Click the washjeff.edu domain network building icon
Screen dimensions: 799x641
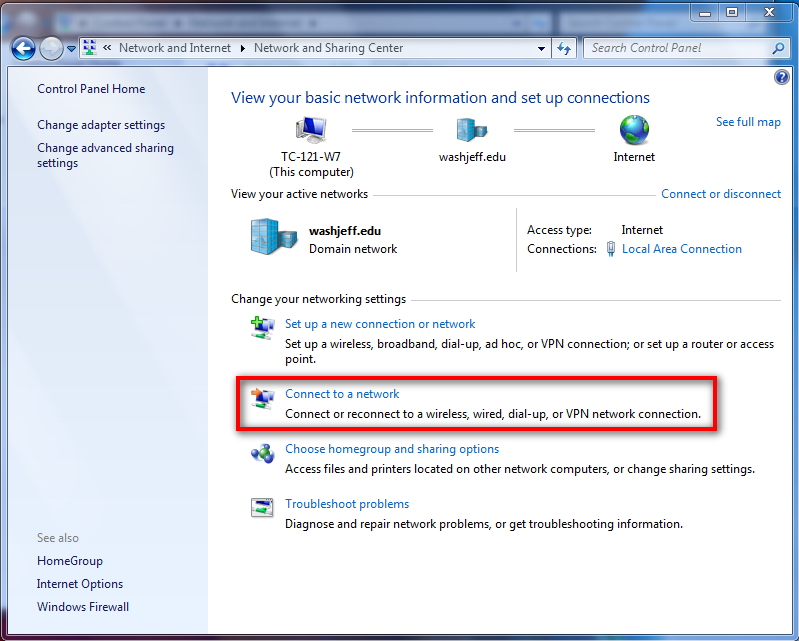274,237
